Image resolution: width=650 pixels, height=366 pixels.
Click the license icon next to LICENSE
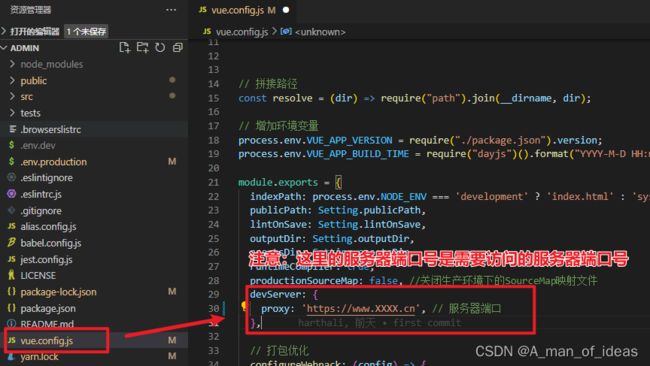(x=12, y=275)
